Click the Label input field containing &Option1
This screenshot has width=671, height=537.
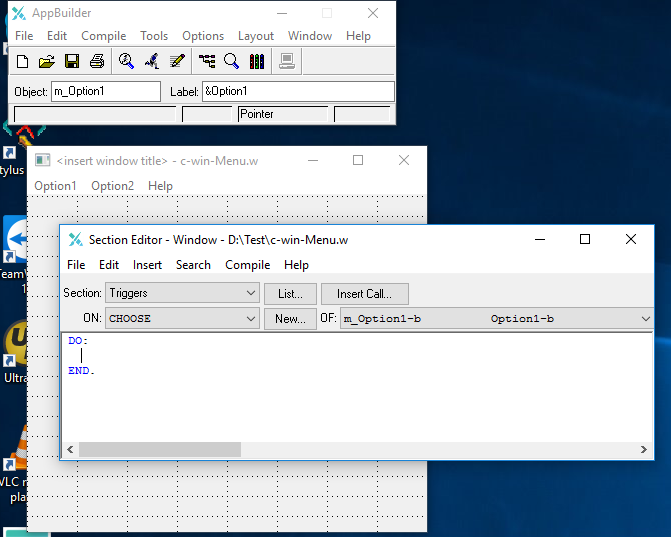pyautogui.click(x=297, y=91)
